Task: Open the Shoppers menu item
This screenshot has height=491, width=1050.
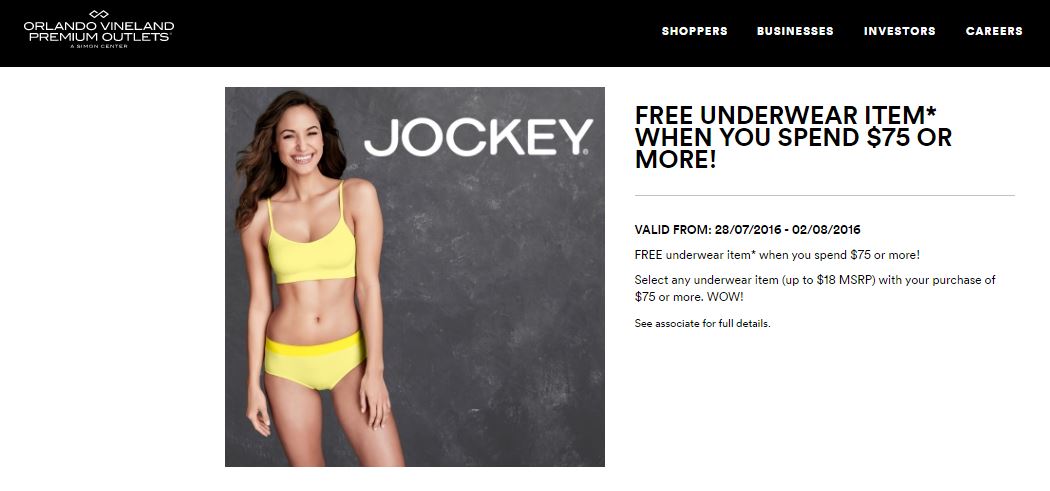Action: (x=694, y=31)
